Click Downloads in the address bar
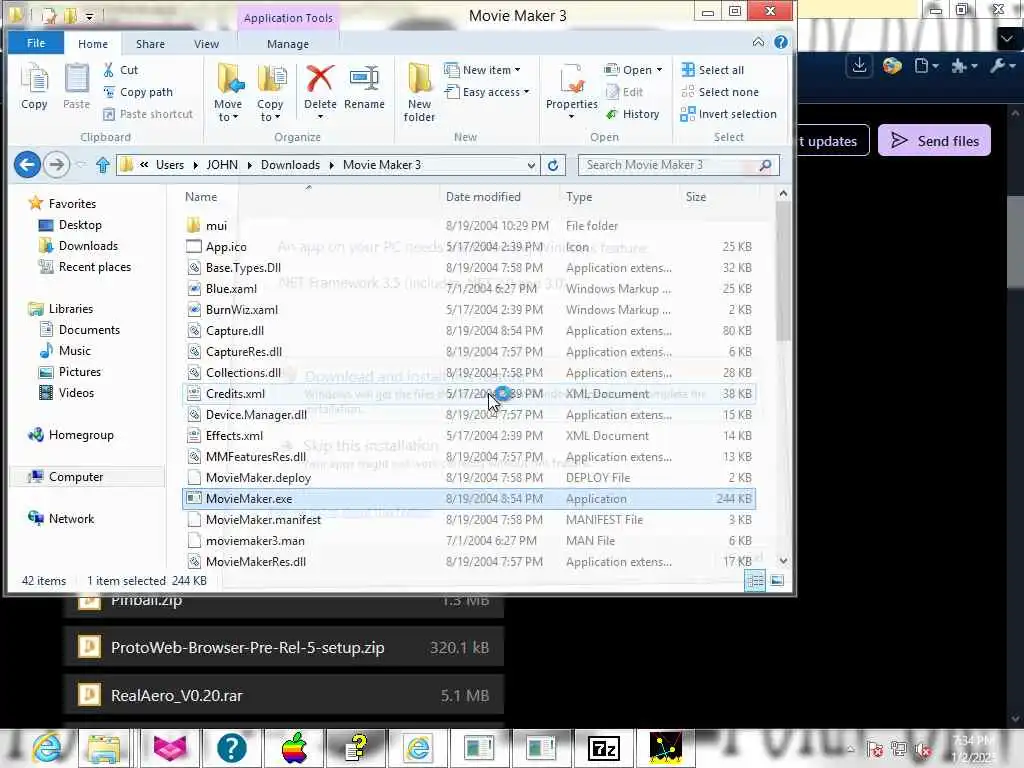Viewport: 1024px width, 768px height. tap(290, 165)
